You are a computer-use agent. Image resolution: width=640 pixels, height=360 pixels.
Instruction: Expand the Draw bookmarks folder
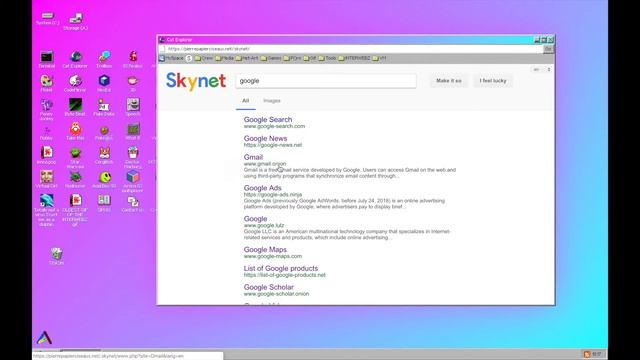click(x=204, y=58)
